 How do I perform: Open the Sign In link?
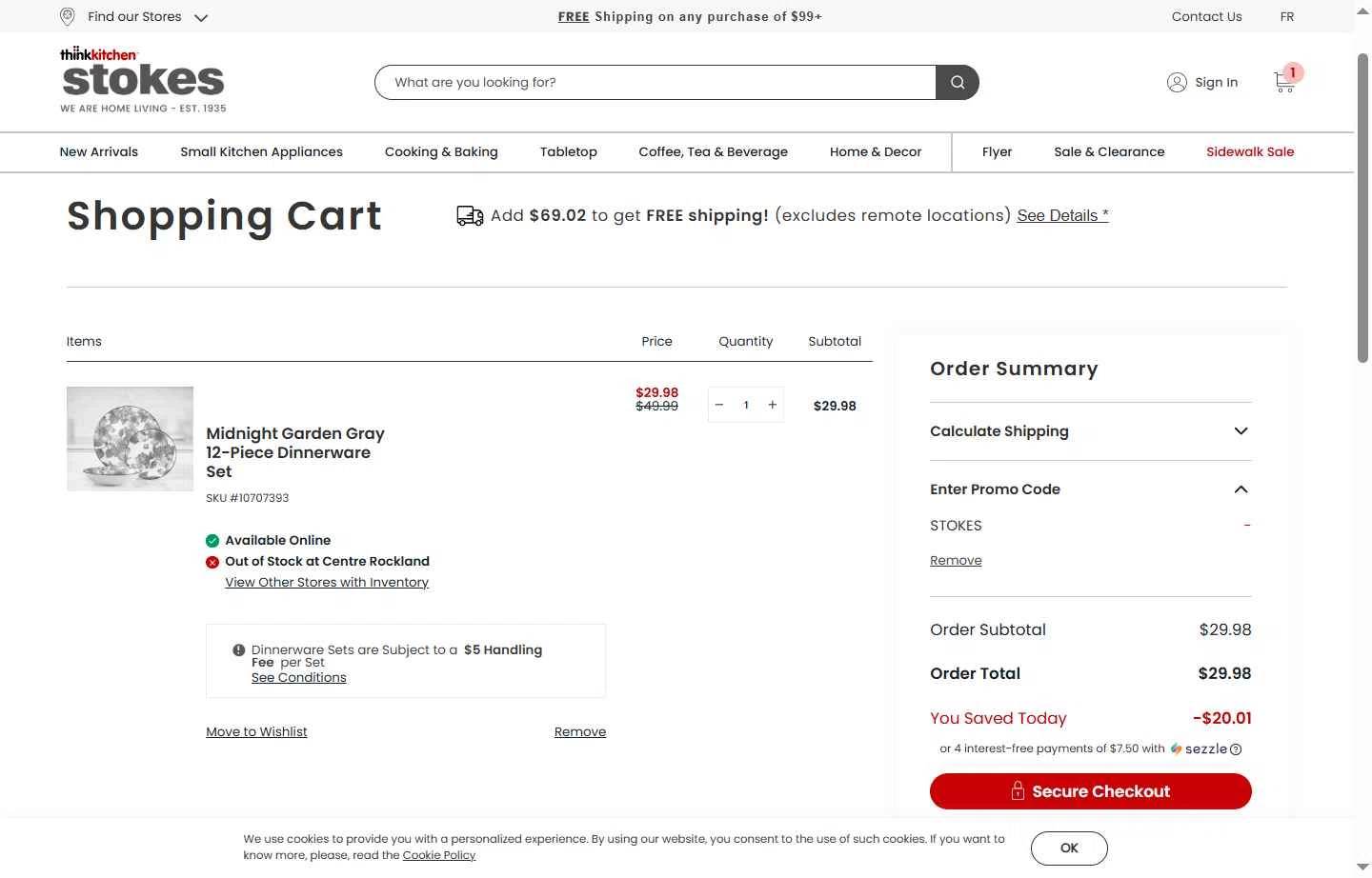pos(1217,82)
